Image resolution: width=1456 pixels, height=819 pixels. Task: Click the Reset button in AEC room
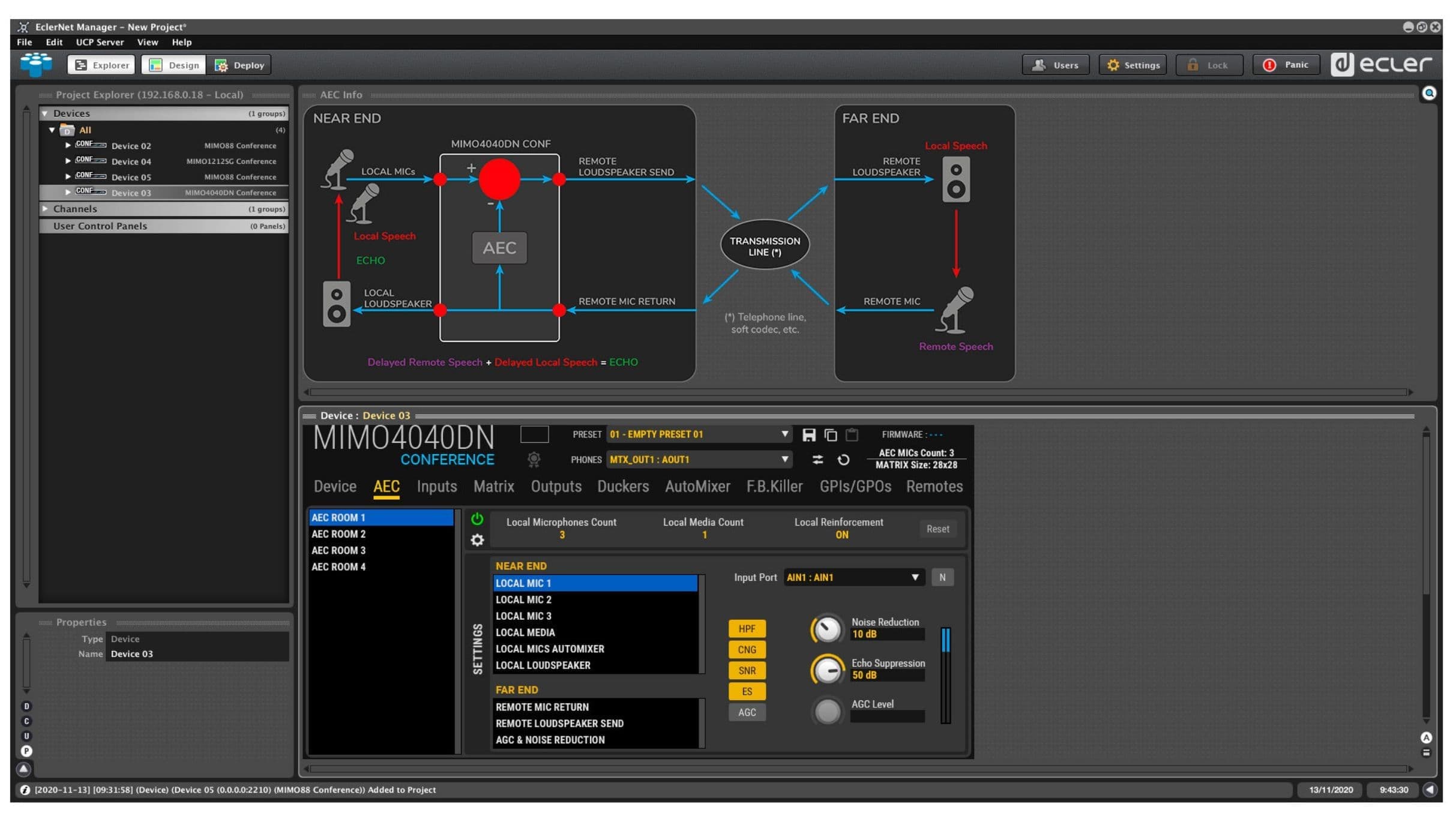[937, 529]
